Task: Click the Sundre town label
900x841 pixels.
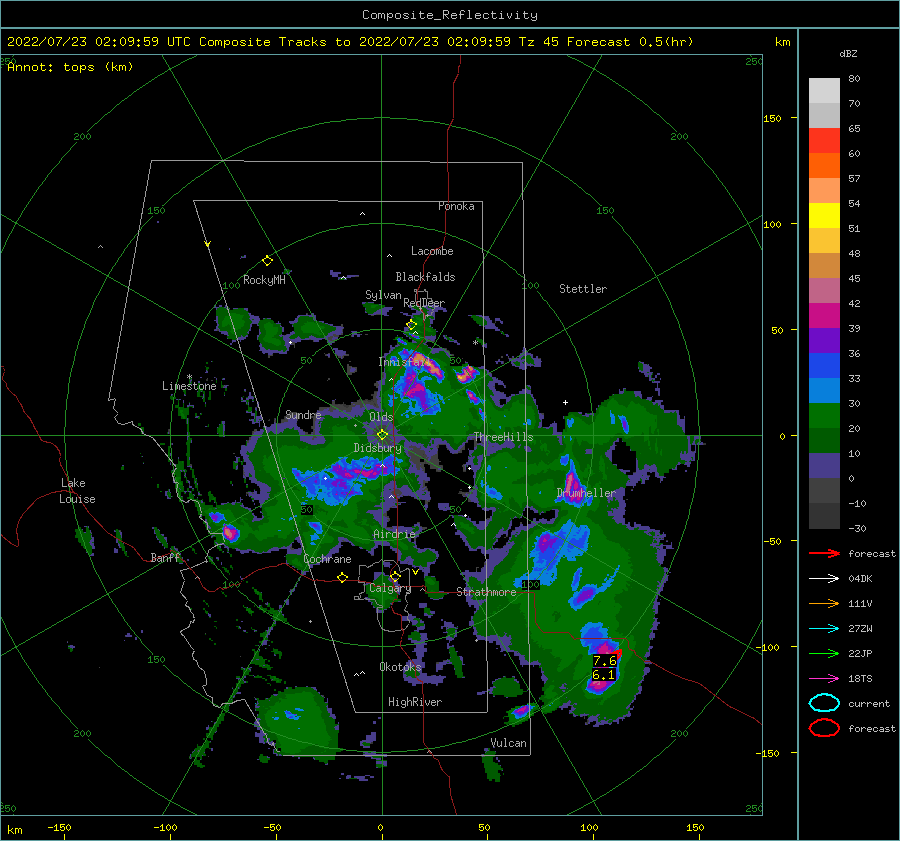Action: (303, 414)
